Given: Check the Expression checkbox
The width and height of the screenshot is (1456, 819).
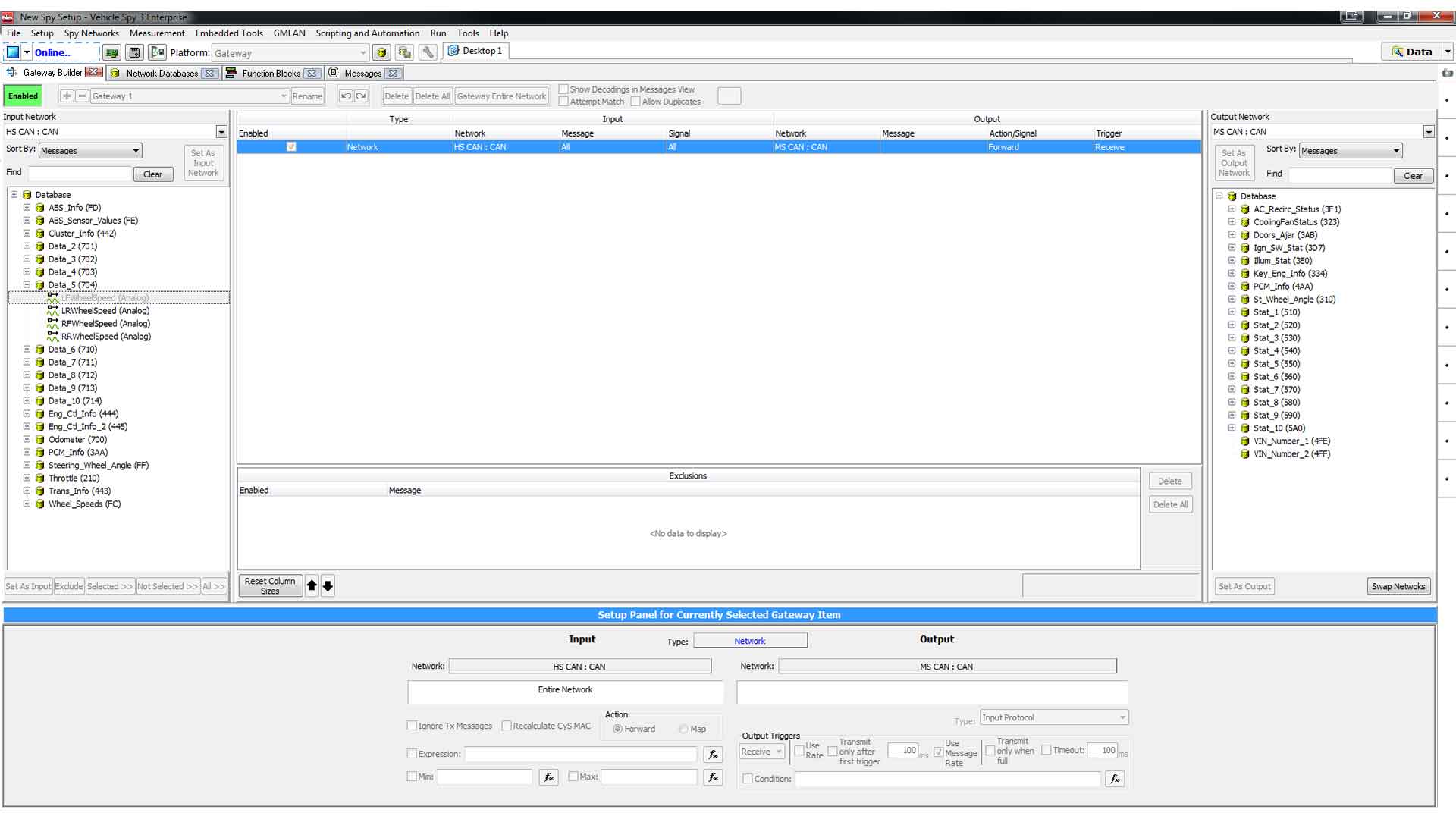Looking at the screenshot, I should pyautogui.click(x=412, y=754).
